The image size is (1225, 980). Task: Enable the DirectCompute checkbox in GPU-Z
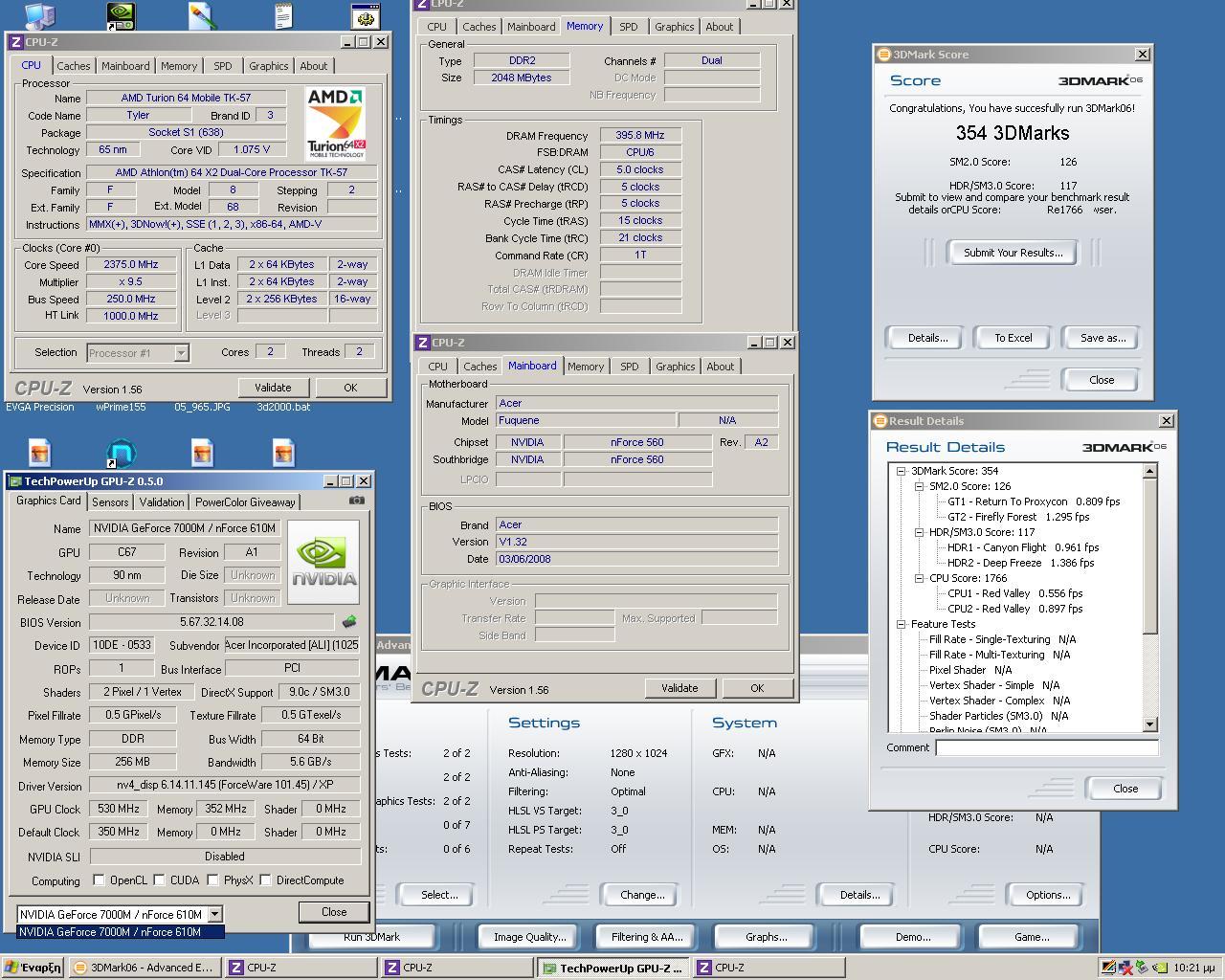pos(265,880)
